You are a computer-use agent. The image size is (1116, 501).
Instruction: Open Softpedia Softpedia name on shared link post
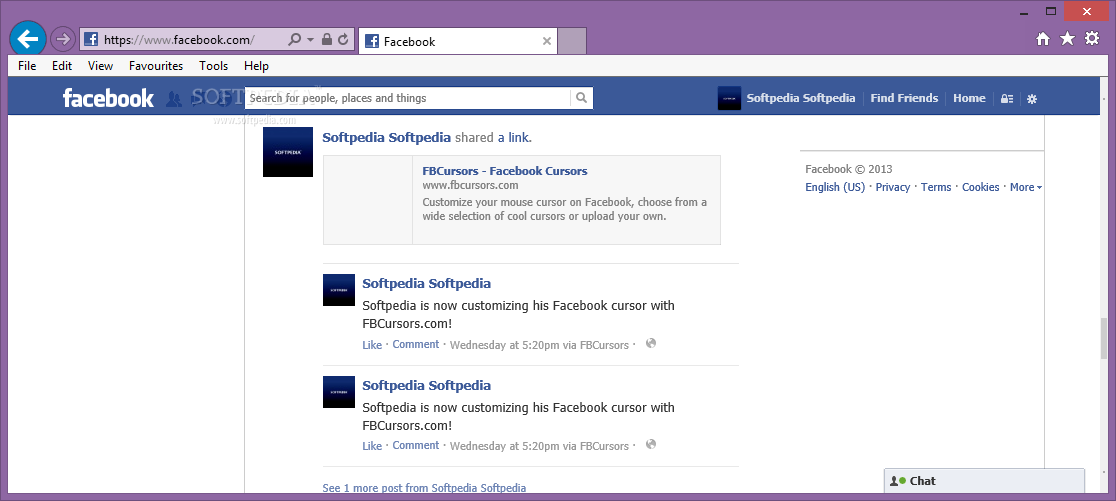tap(386, 137)
